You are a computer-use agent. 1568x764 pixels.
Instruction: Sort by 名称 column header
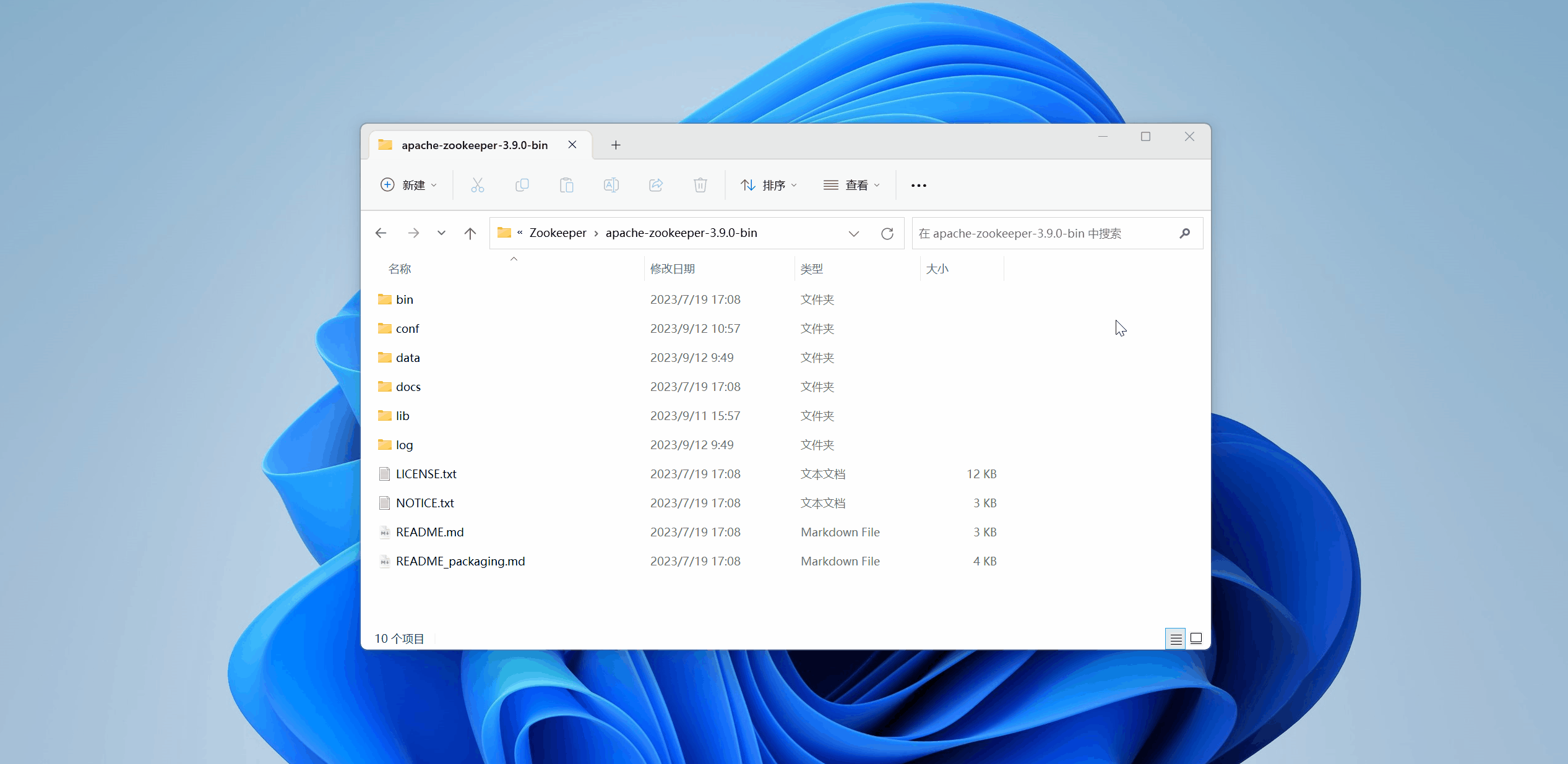point(399,268)
